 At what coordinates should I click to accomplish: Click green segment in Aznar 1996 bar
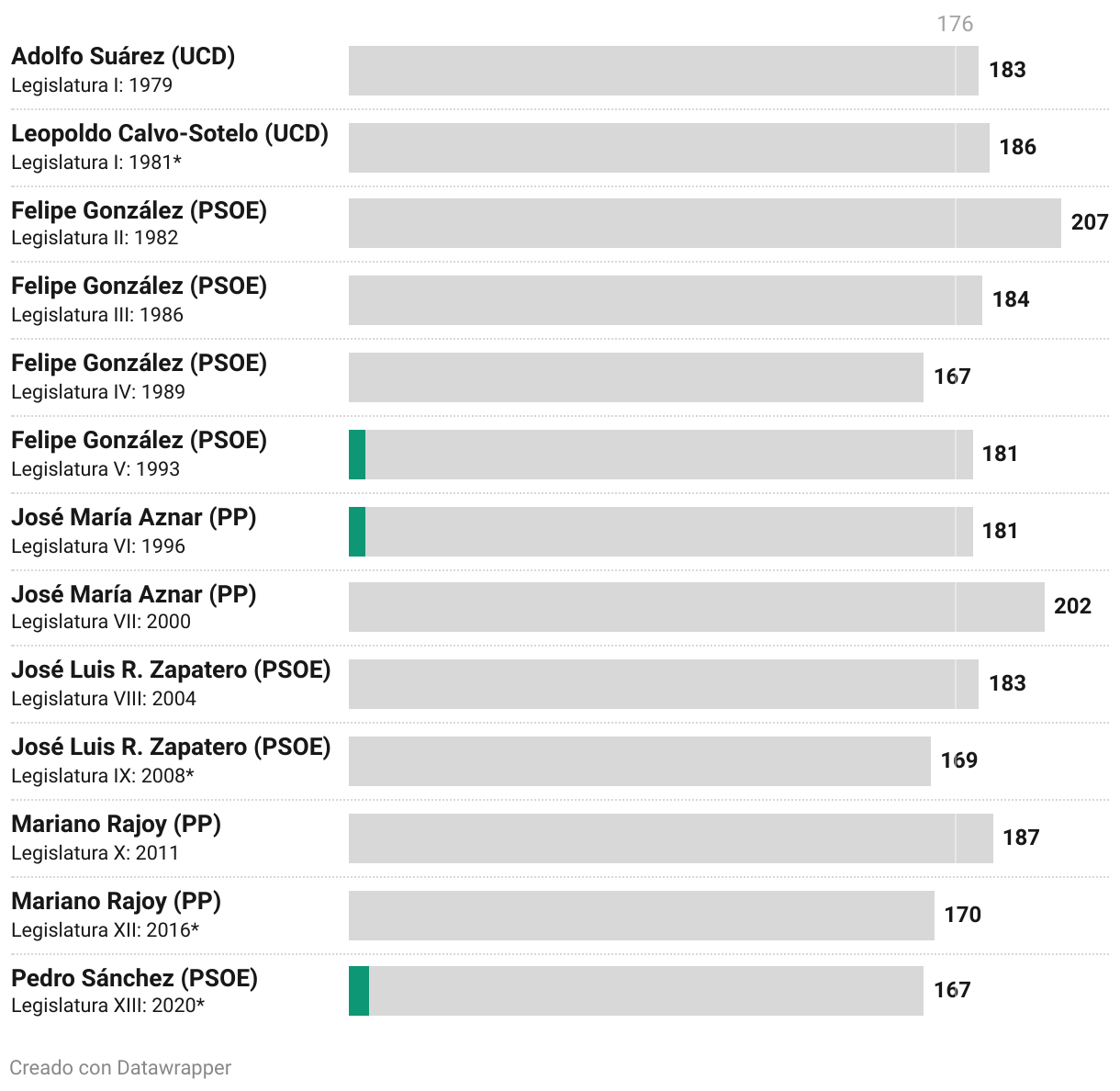[357, 532]
